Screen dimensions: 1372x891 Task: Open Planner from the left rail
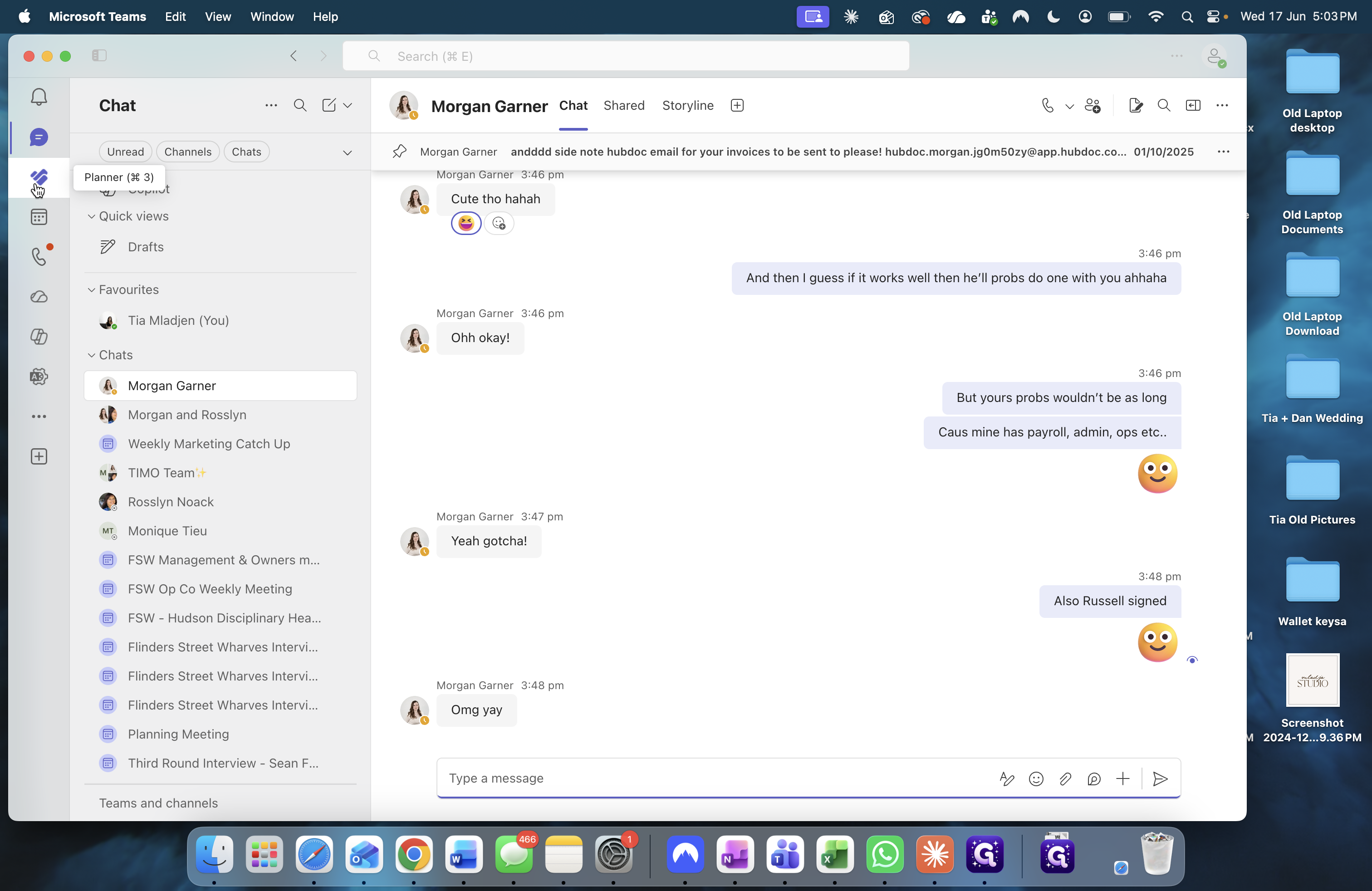point(39,177)
